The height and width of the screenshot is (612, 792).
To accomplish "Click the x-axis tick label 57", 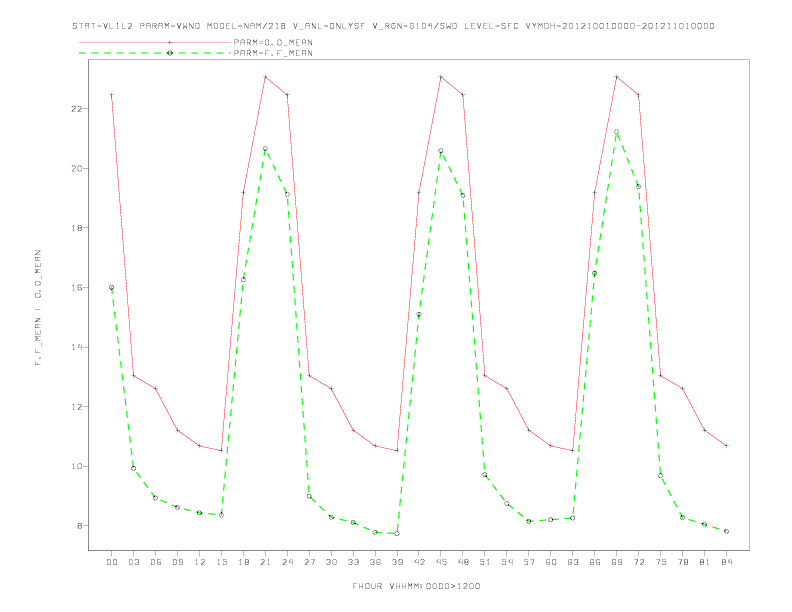I will [x=529, y=562].
